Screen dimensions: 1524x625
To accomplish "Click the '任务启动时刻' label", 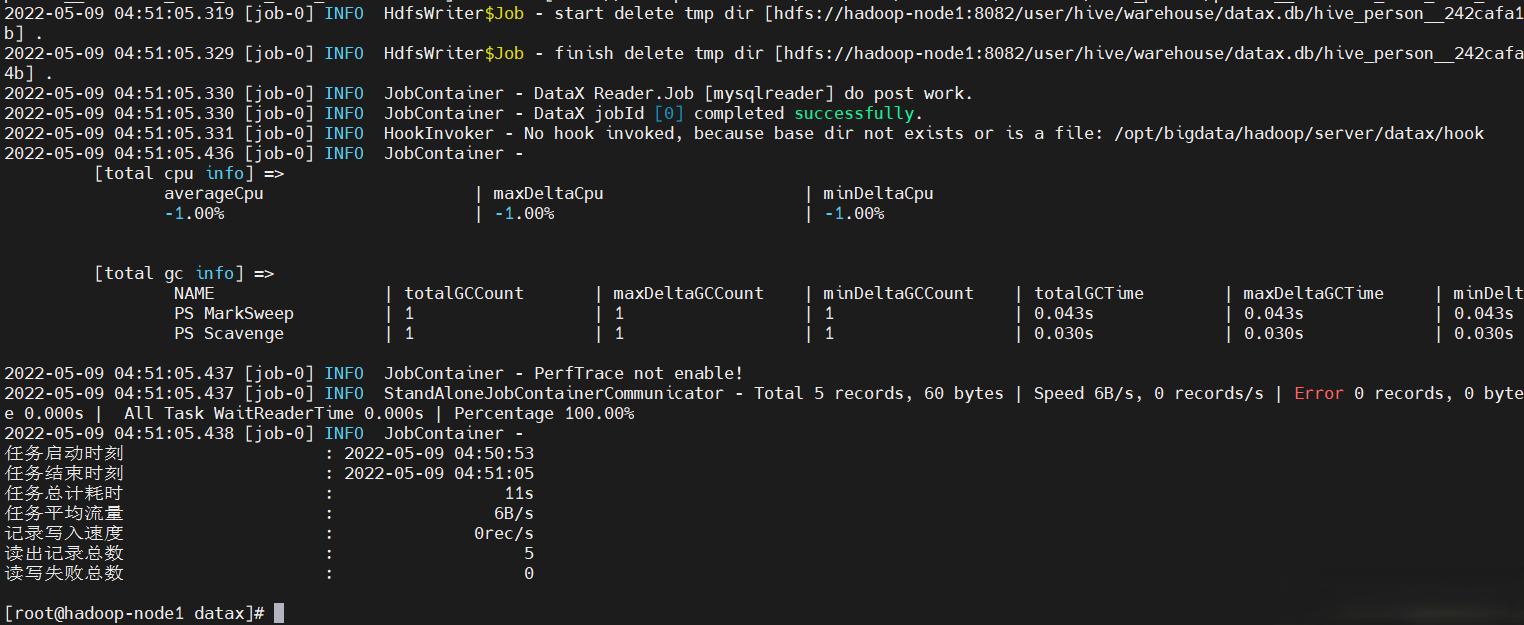I will [x=64, y=453].
